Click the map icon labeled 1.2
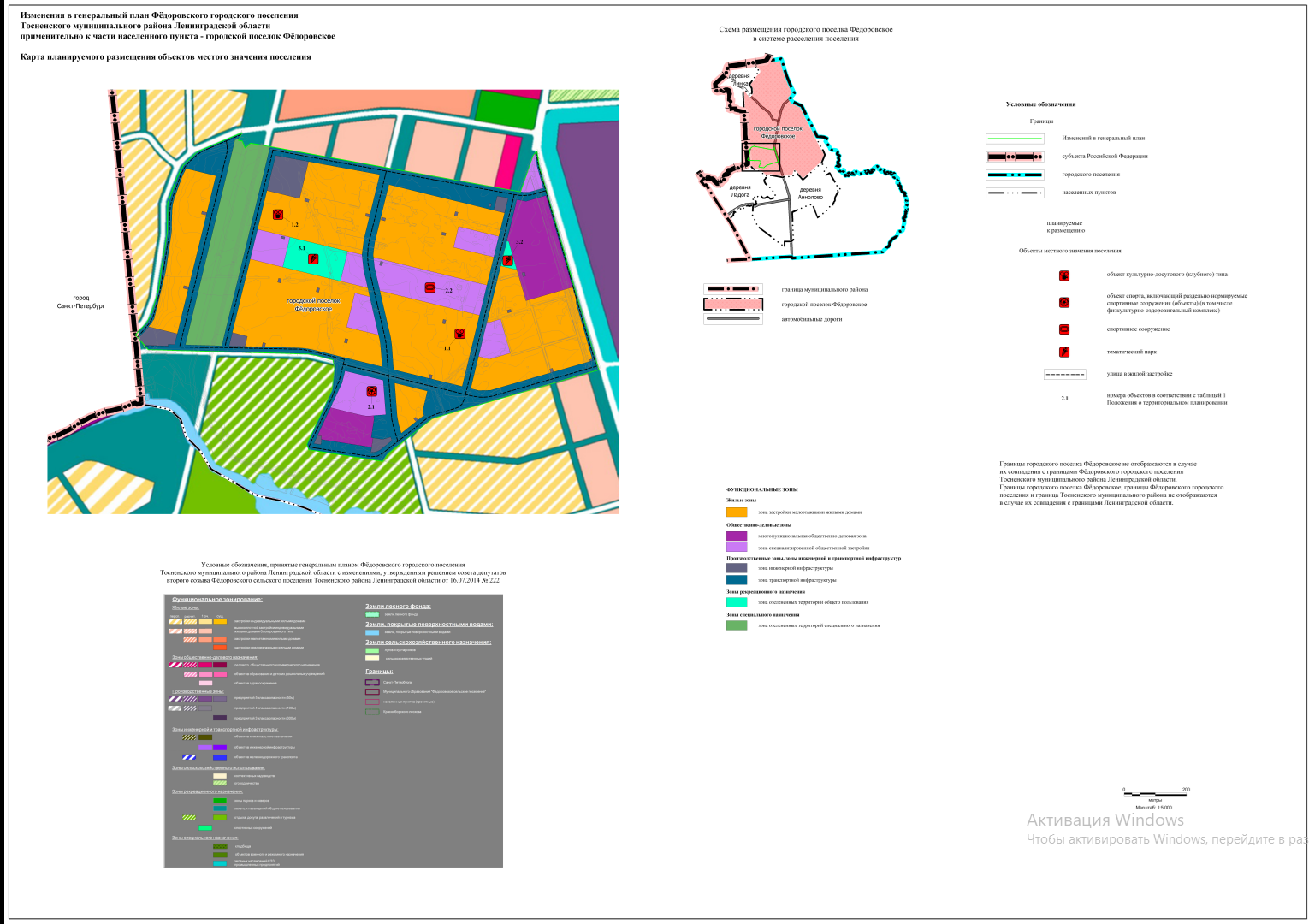Image resolution: width=1309 pixels, height=924 pixels. pos(278,215)
